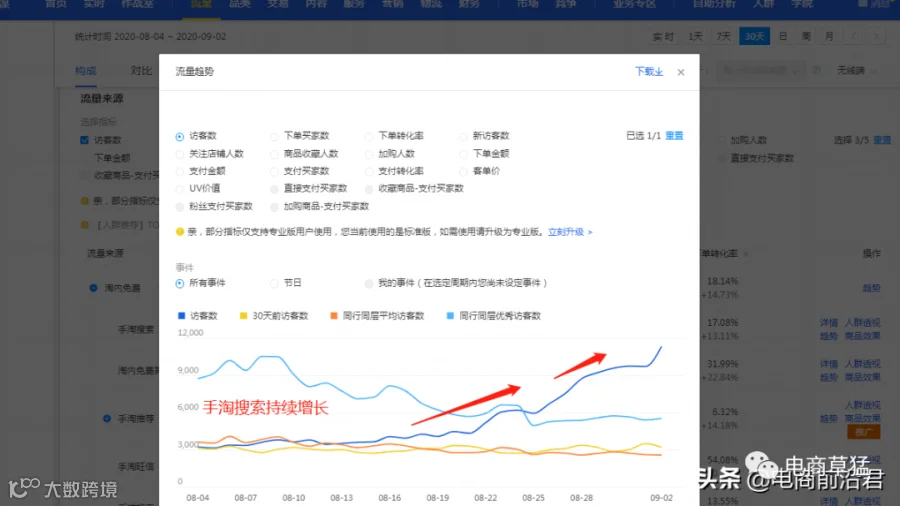The width and height of the screenshot is (900, 506).
Task: Toggle the 同行同层优秀访客数 light blue legend icon
Action: pos(451,316)
